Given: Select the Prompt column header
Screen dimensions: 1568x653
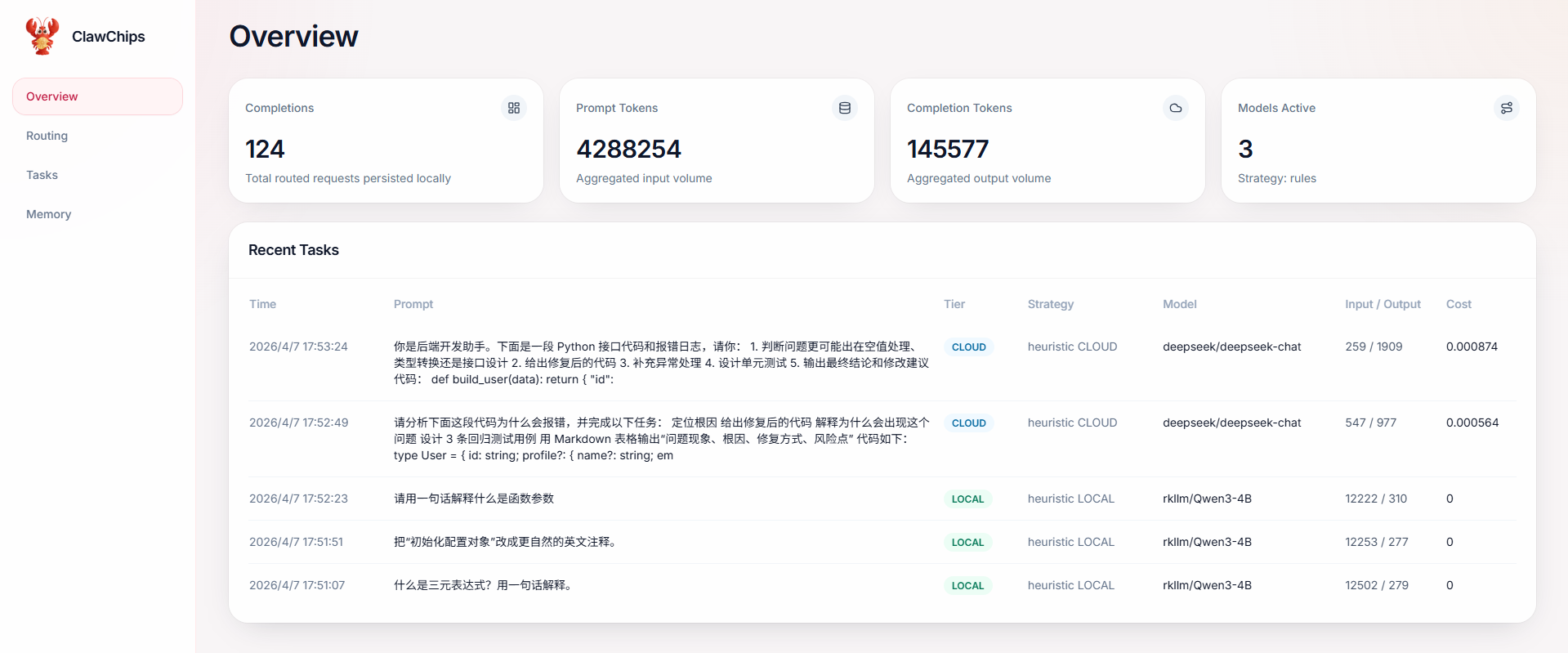Looking at the screenshot, I should (x=413, y=304).
